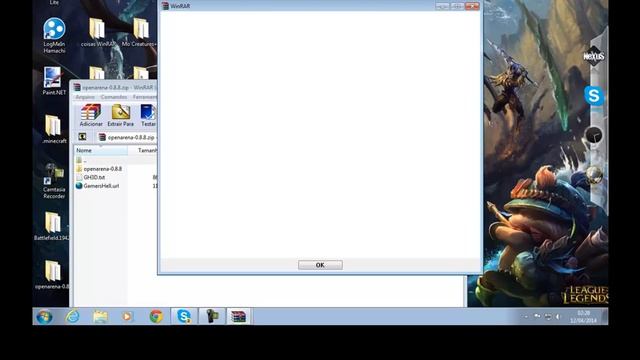This screenshot has height=360, width=640.
Task: Open the 'coisas WinRAR' desktop folder
Action: point(98,33)
